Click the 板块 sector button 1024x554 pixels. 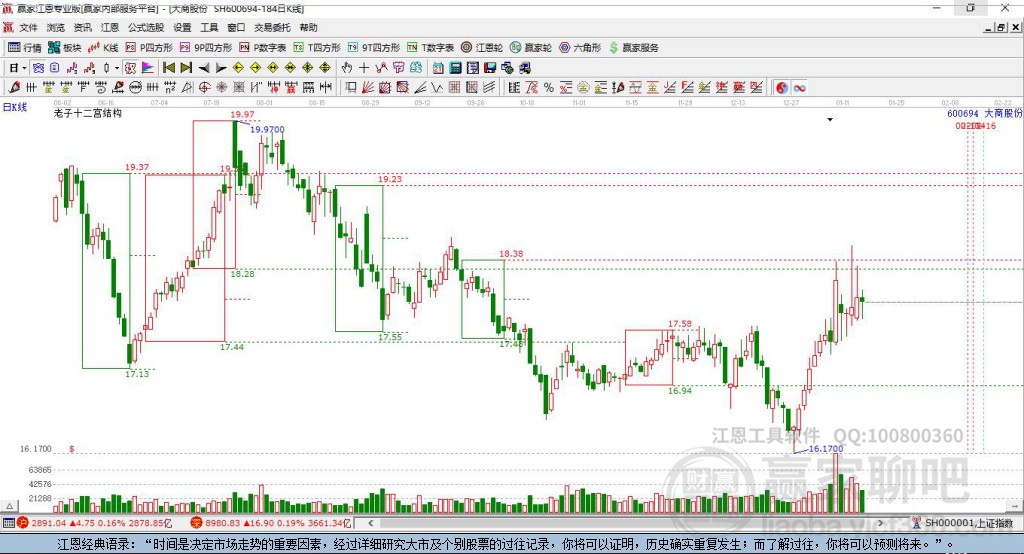(x=65, y=48)
